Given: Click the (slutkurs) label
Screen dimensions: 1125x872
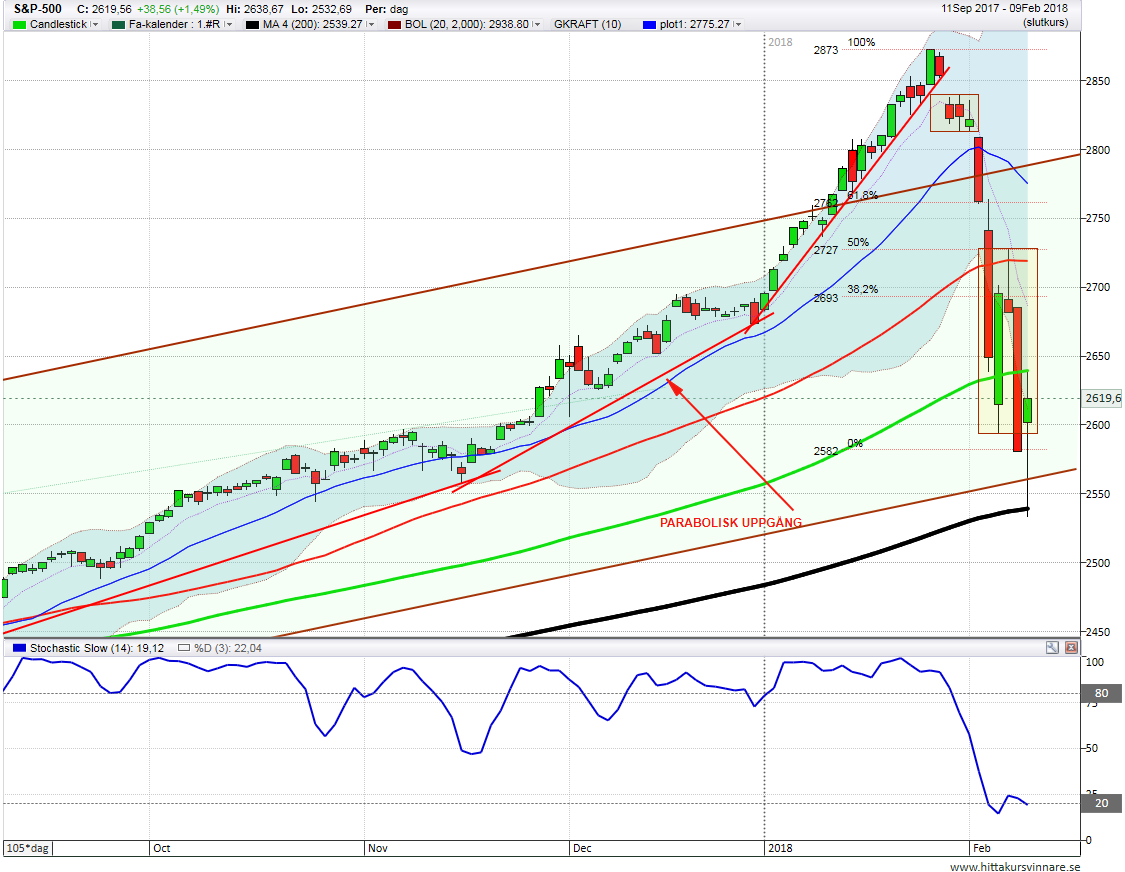Looking at the screenshot, I should click(1045, 23).
